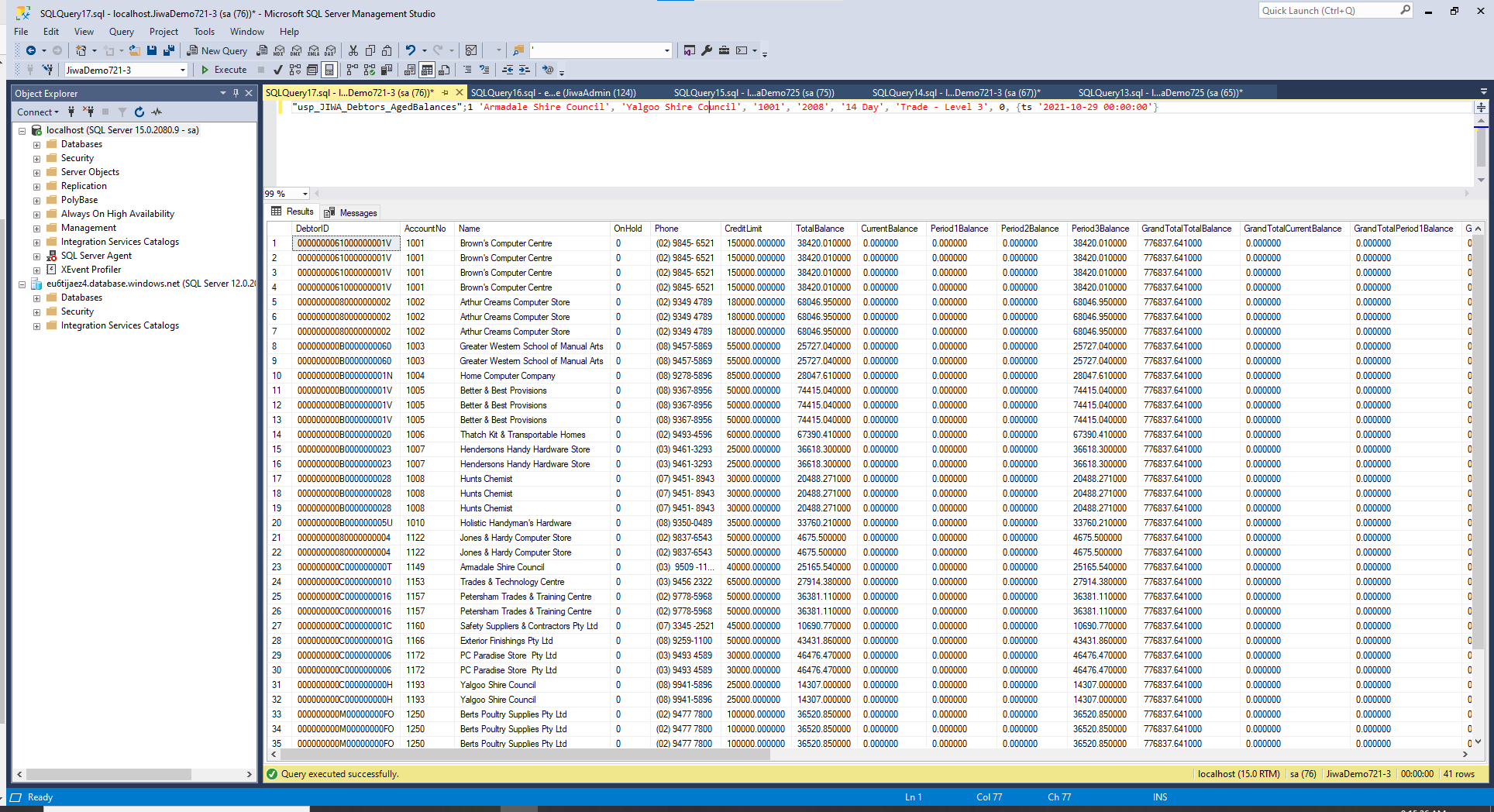Toggle Results to Text mode
Screen dimensions: 1494x812
point(409,70)
